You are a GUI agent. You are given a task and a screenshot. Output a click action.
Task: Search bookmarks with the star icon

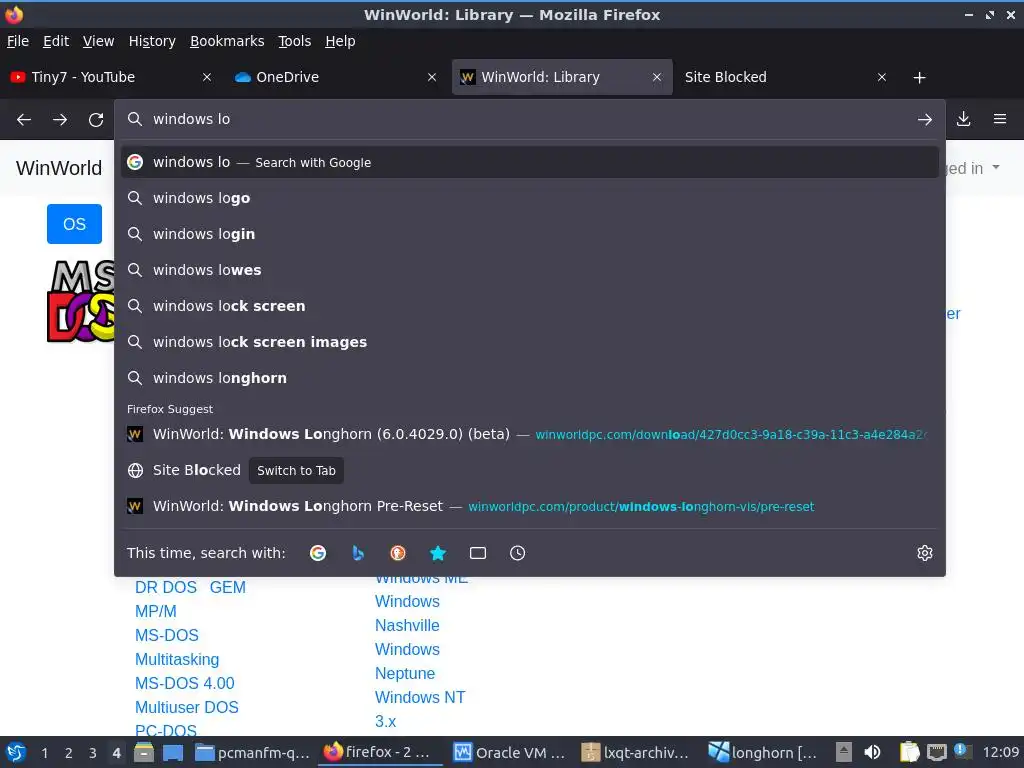pyautogui.click(x=438, y=553)
